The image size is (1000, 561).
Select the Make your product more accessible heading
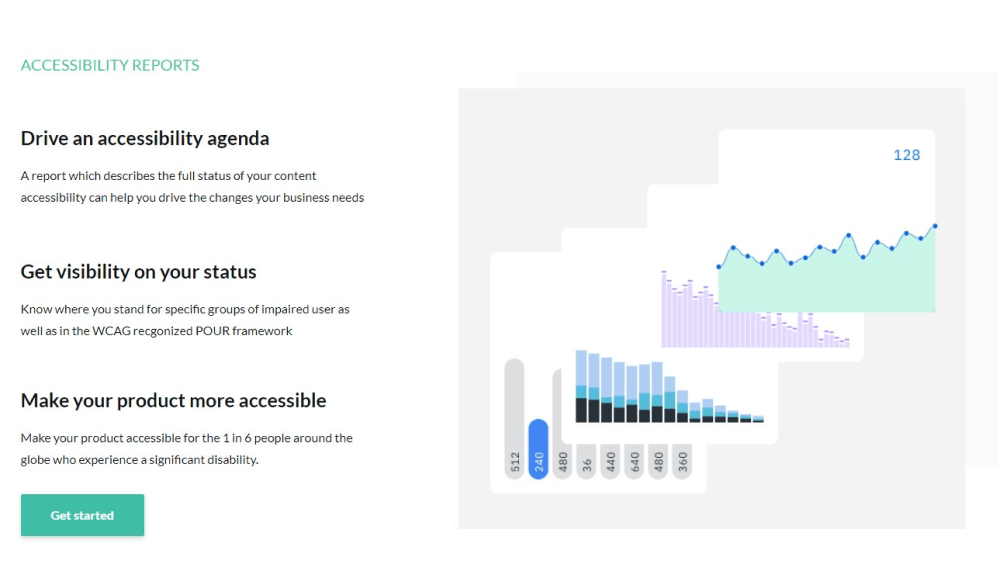tap(173, 400)
